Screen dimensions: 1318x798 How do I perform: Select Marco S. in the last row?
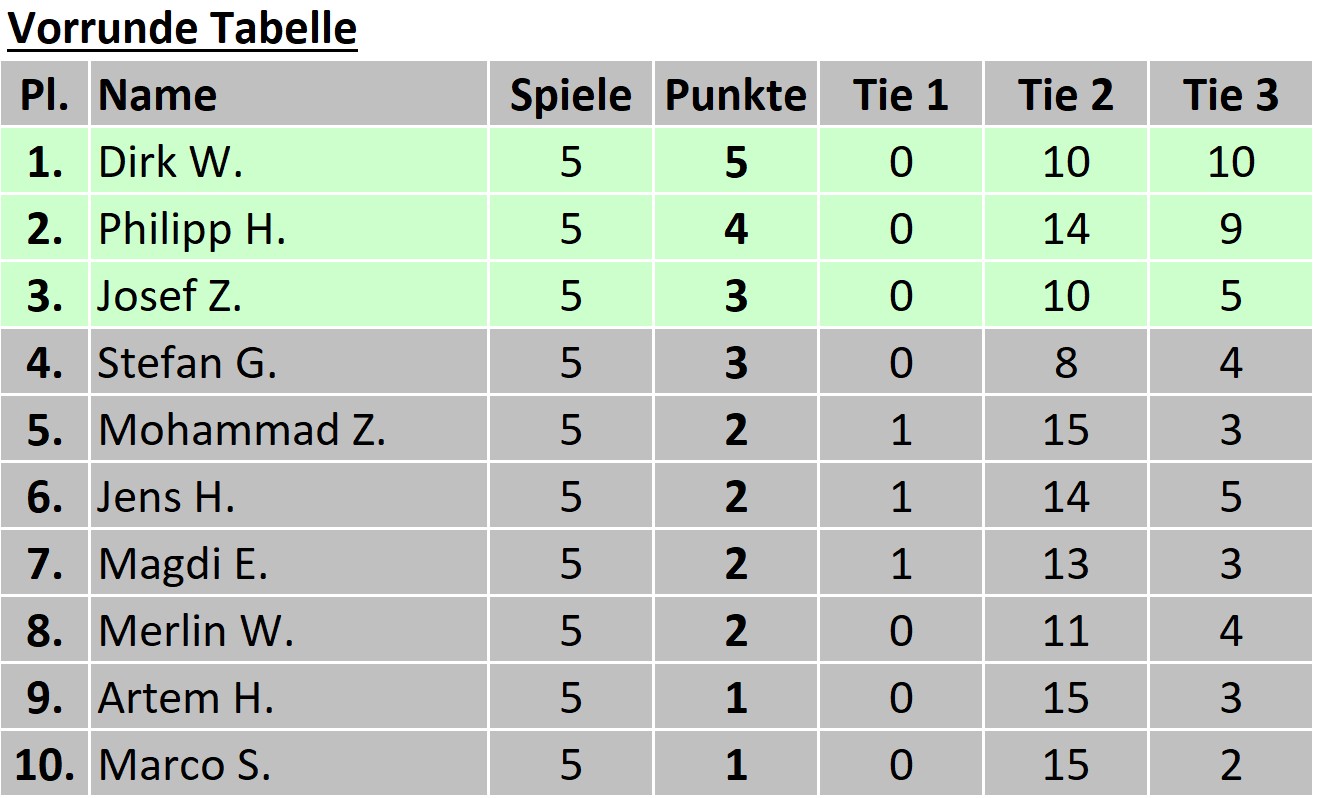185,765
